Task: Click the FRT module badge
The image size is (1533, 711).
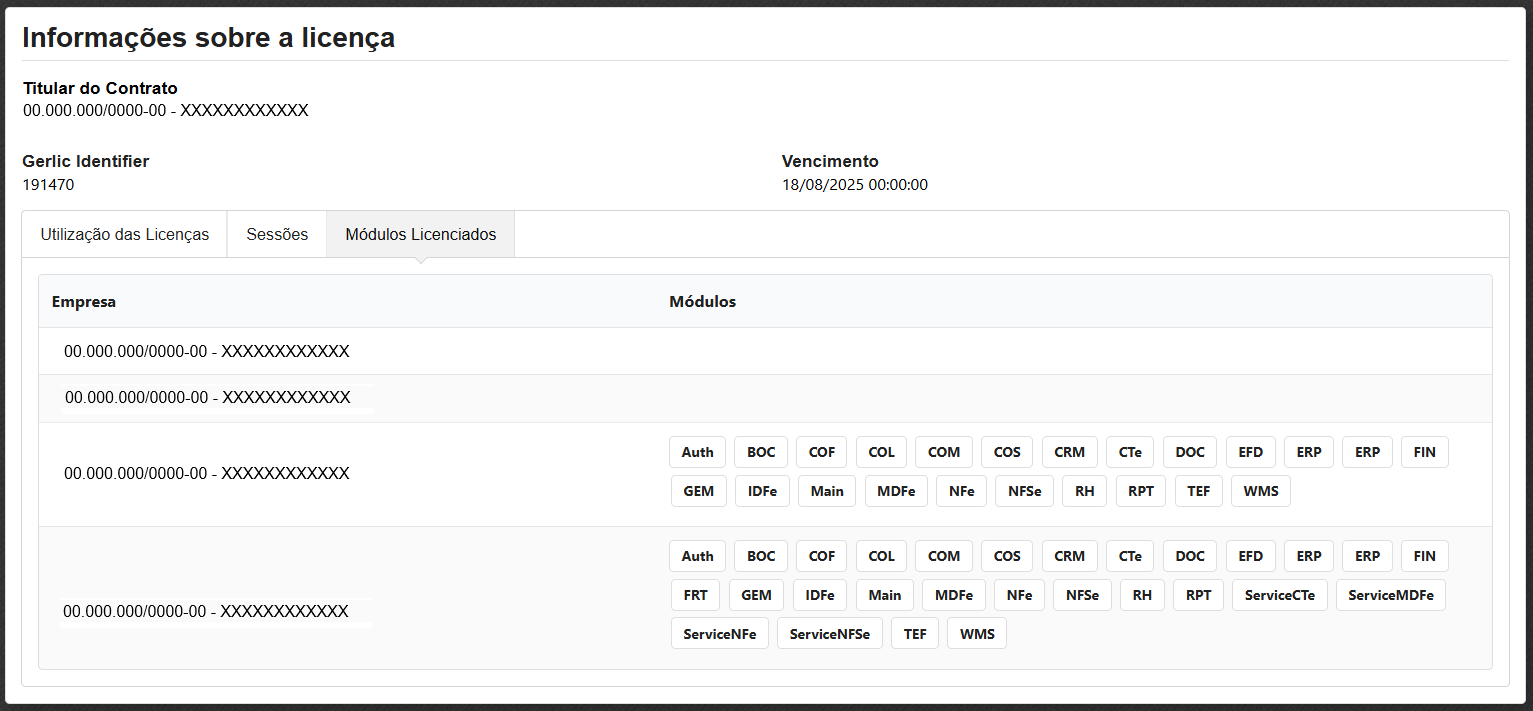Action: 695,595
